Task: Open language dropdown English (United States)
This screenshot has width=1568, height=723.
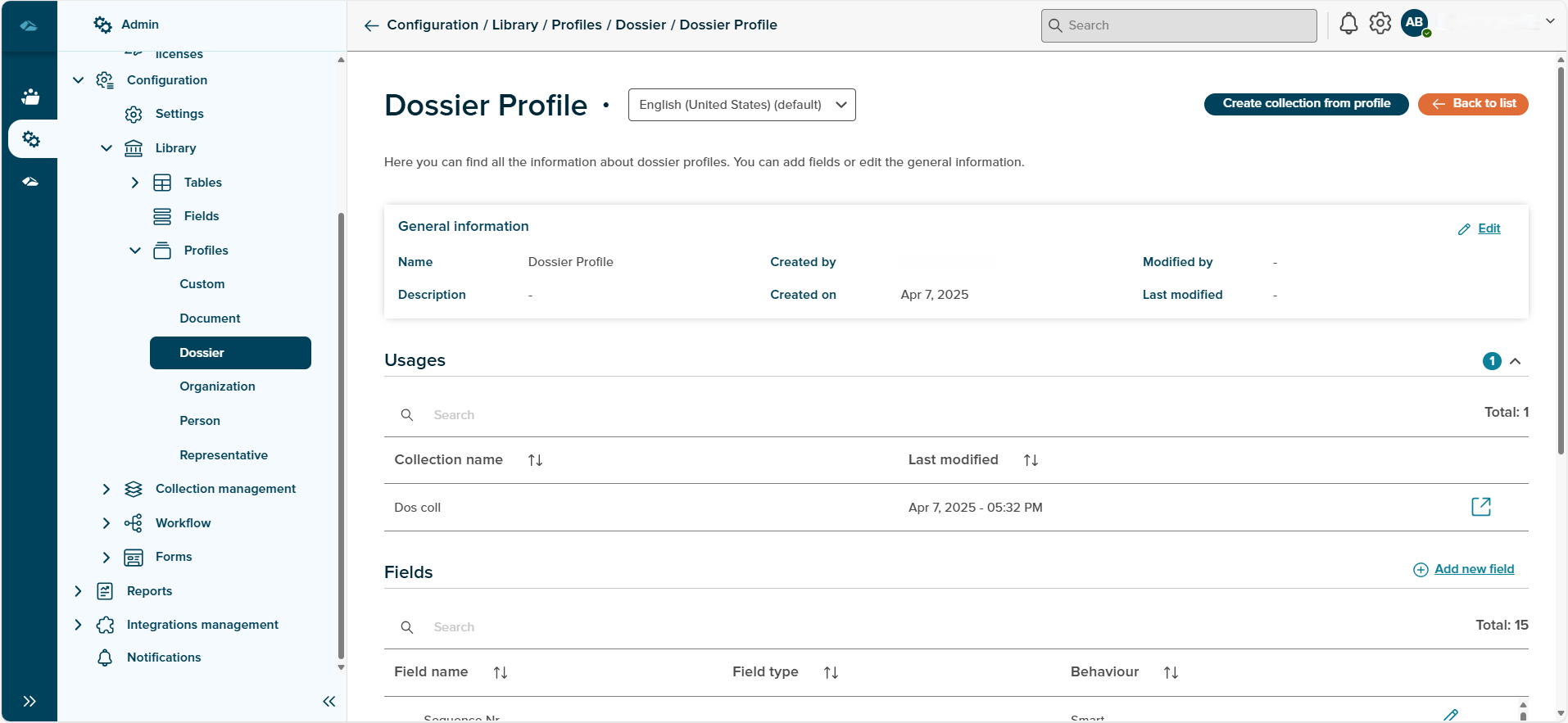Action: click(x=742, y=105)
